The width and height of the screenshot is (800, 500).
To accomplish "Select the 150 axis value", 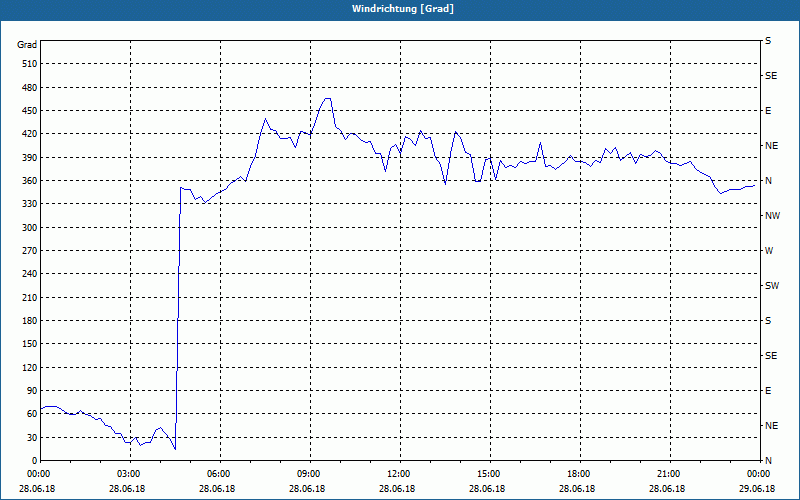I will [30, 344].
